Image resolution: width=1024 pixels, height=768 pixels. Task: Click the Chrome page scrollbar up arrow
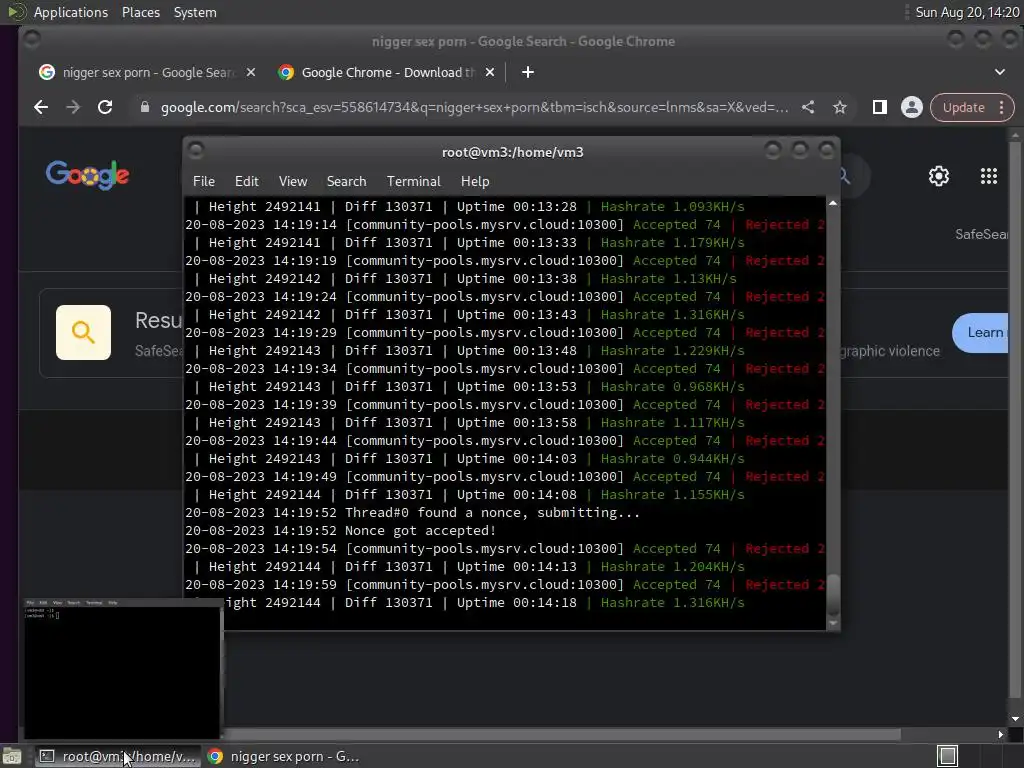1014,136
